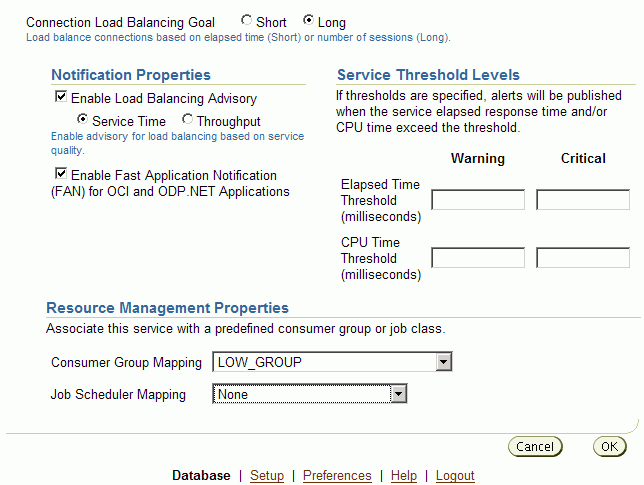Click the Logout link
This screenshot has width=644, height=485.
click(455, 476)
